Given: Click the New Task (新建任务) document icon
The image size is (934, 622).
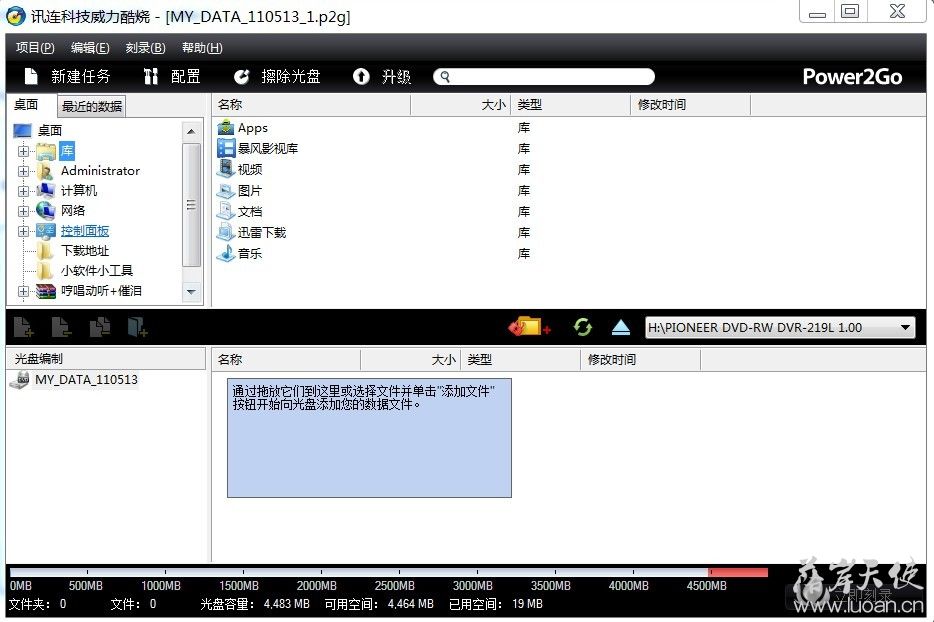Looking at the screenshot, I should point(31,76).
